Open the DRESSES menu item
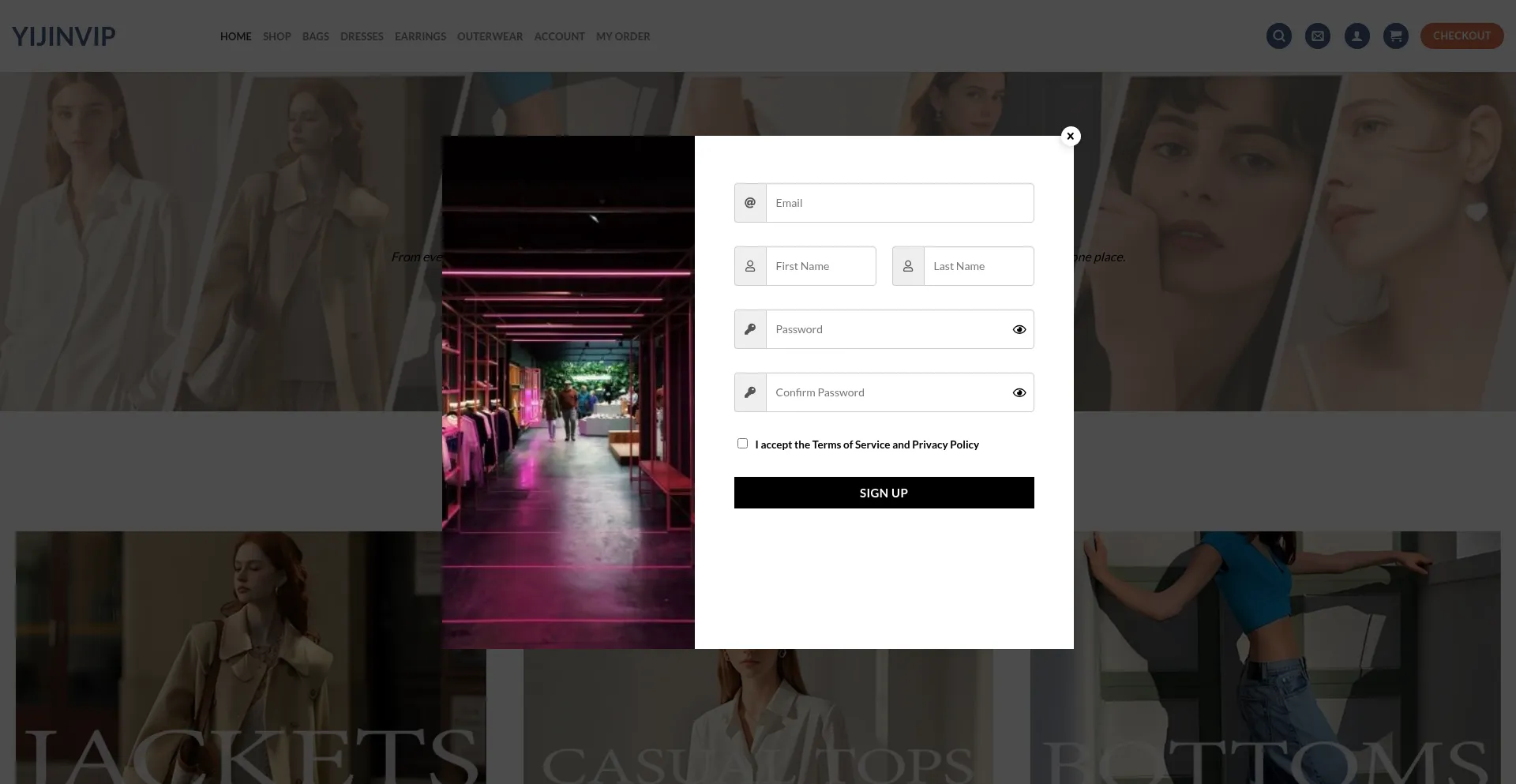 point(362,36)
